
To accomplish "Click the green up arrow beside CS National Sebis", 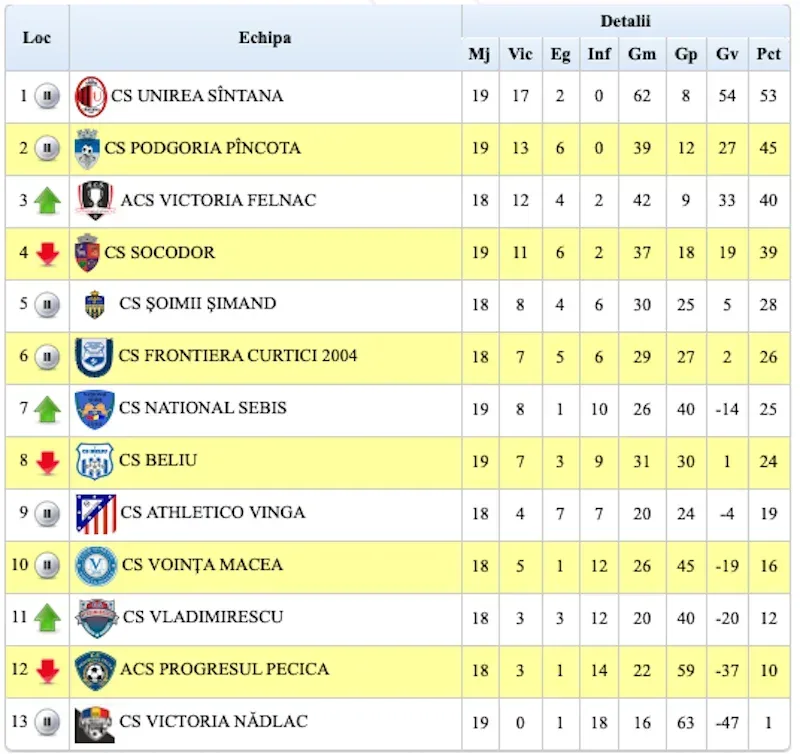I will [x=47, y=409].
